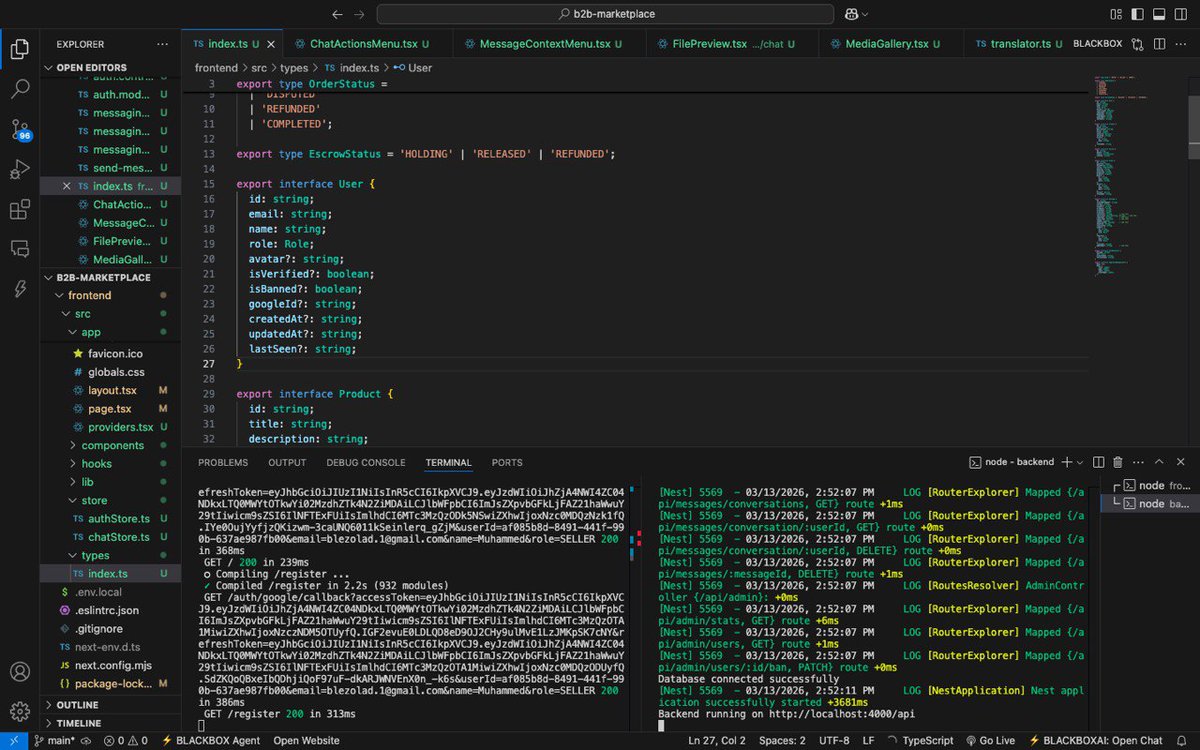Change encoding via UTF-8 status item

click(834, 741)
